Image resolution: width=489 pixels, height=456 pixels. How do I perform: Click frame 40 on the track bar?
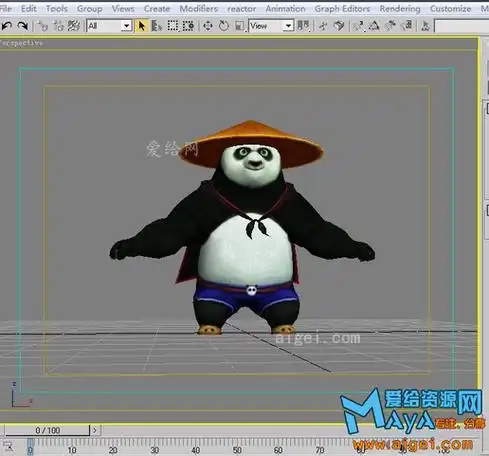[196, 450]
